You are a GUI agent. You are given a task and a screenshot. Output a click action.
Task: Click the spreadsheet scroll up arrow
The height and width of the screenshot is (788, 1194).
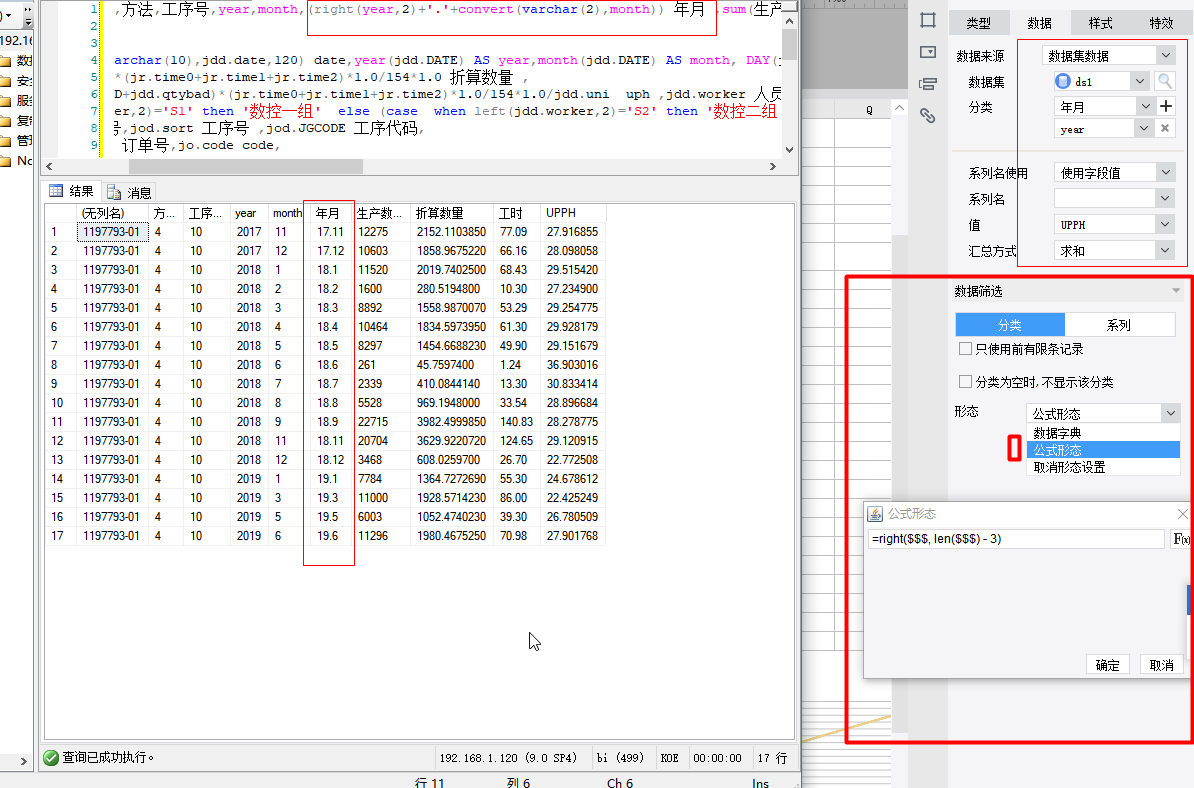tap(899, 109)
